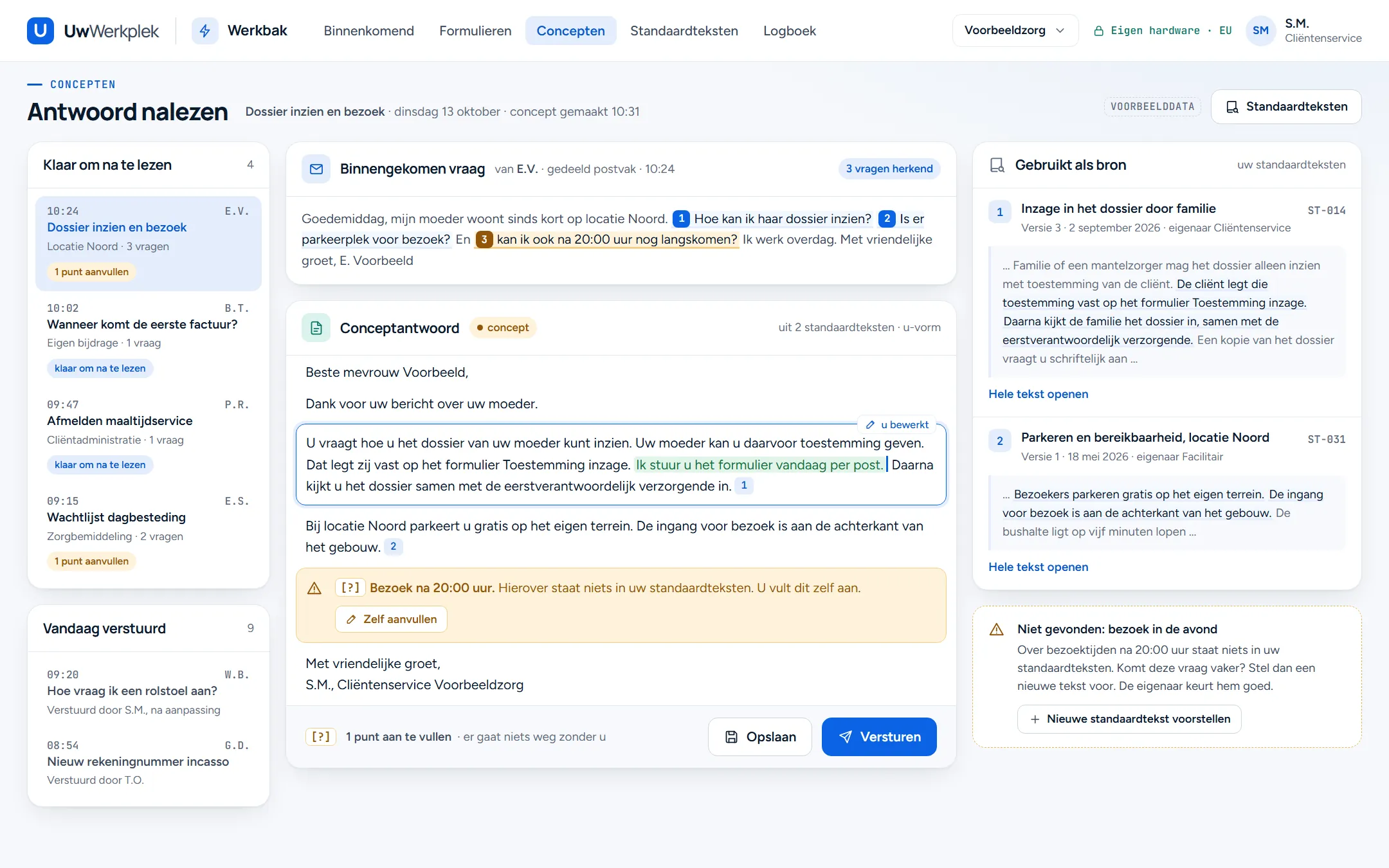The height and width of the screenshot is (868, 1389).
Task: Click the envelope icon beside Binnengekomen vraag
Action: coord(316,169)
